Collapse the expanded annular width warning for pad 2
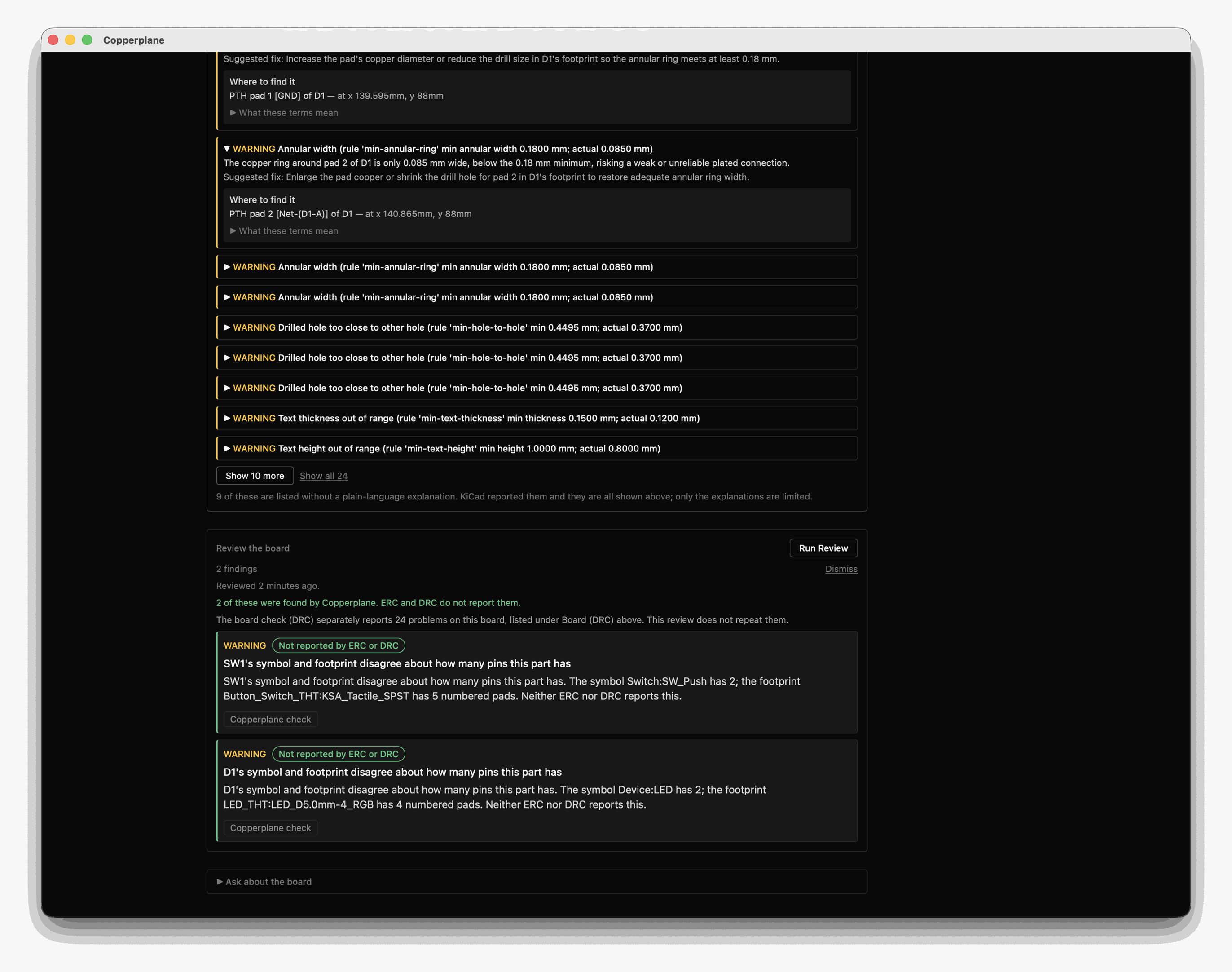 click(438, 149)
